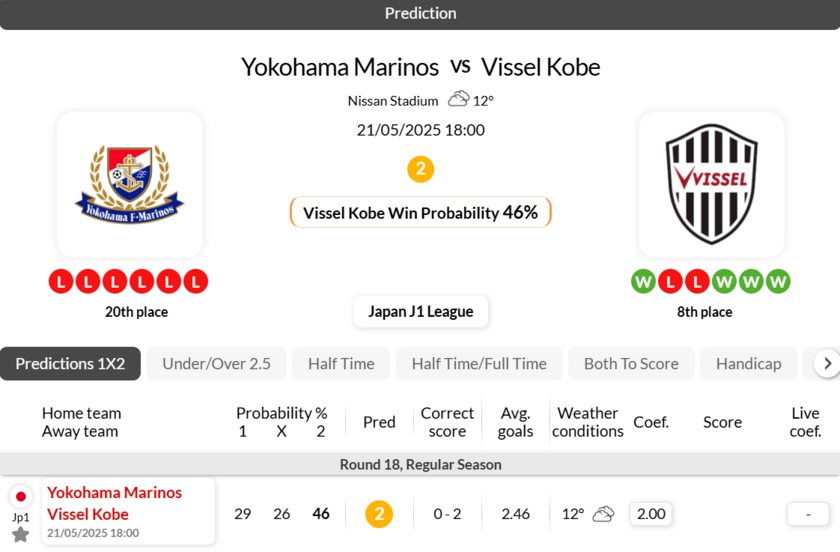Switch to Both To Score tab
840x552 pixels.
[x=631, y=364]
